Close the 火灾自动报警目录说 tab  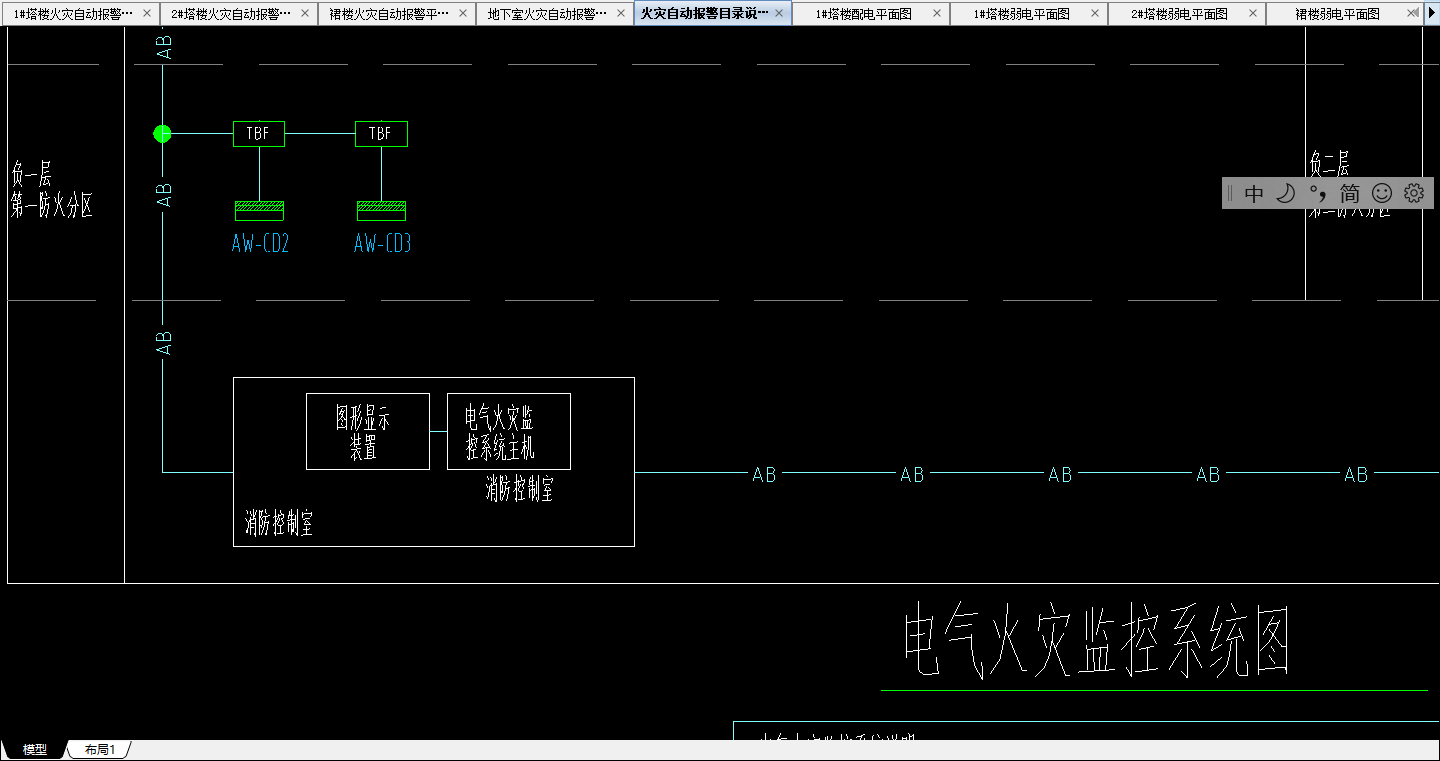coord(779,14)
